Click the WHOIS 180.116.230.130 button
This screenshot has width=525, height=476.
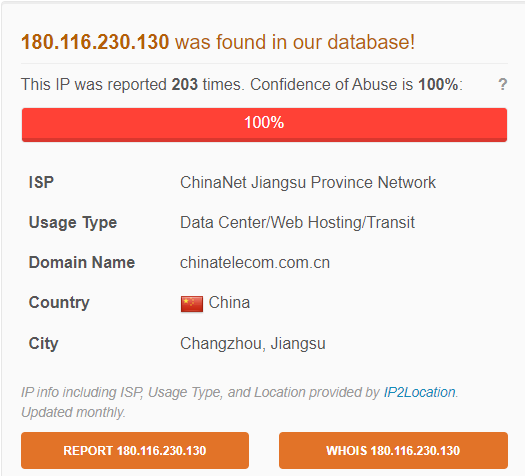[393, 450]
